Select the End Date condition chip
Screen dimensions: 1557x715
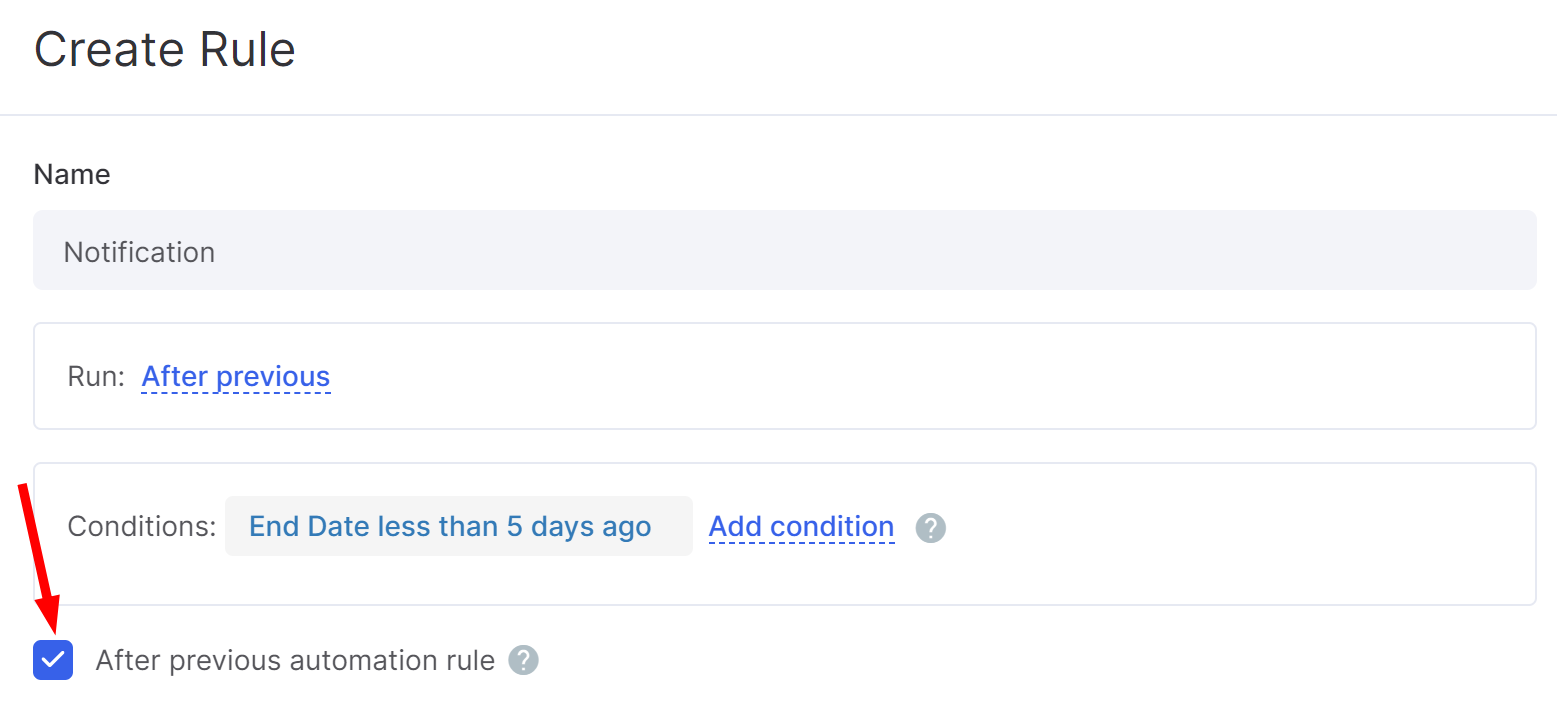click(x=450, y=527)
